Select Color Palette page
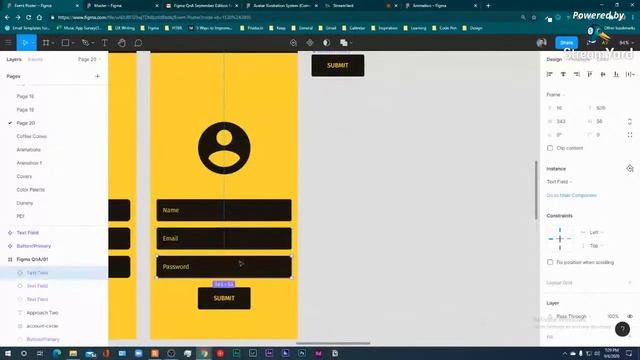640x360 pixels. click(30, 190)
